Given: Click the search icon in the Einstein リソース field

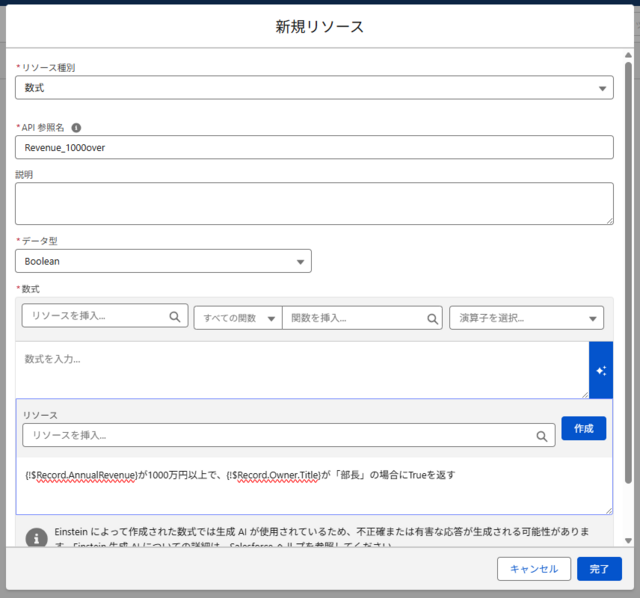Looking at the screenshot, I should point(541,436).
